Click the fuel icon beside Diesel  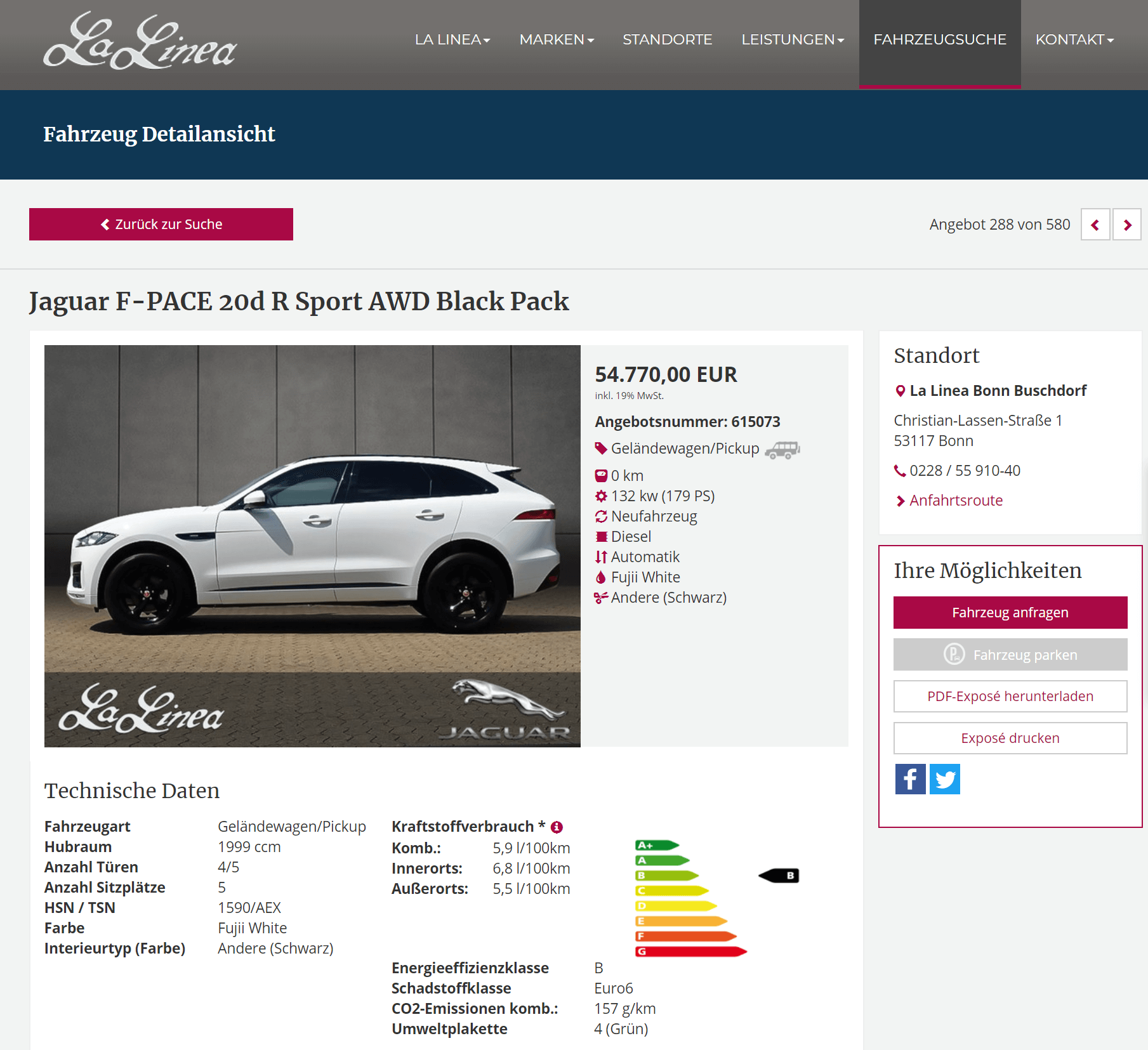pos(601,537)
